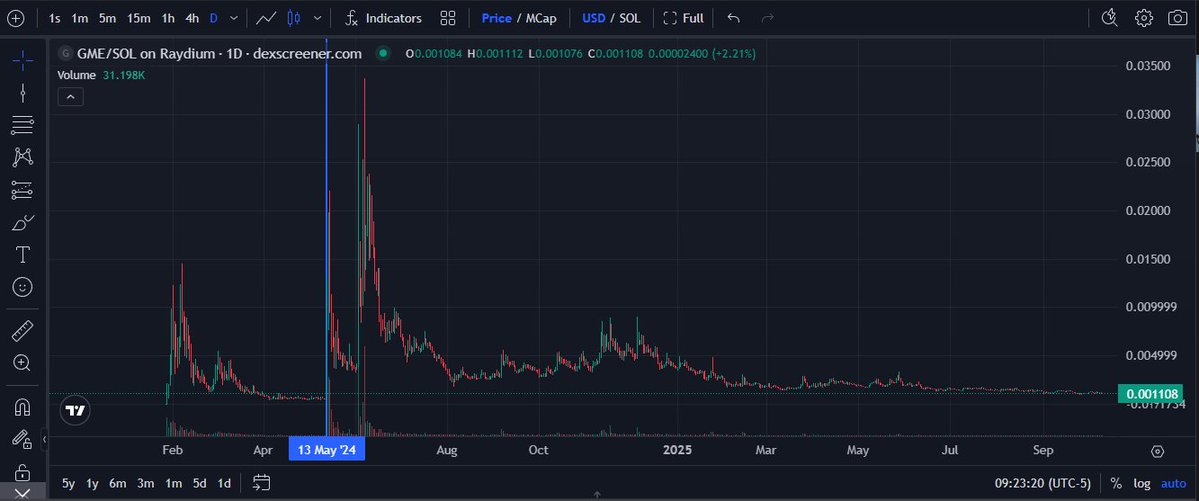Viewport: 1199px width, 501px height.
Task: Set 1d date range
Action: point(224,483)
